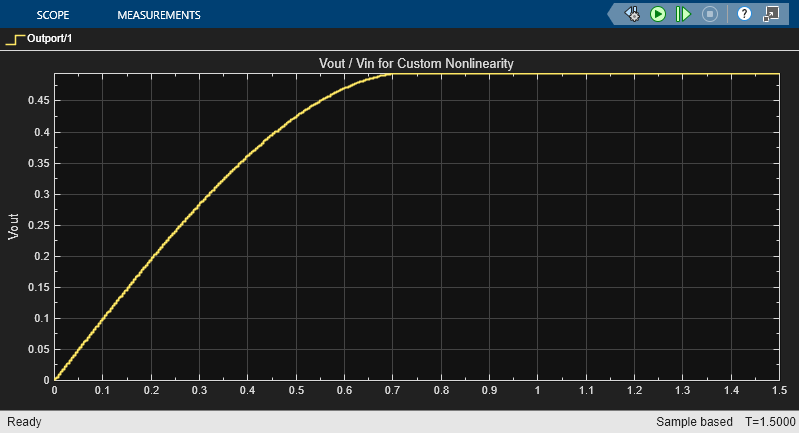Click x-axis tick label 1.5
Viewport: 799px width, 433px height.
point(779,390)
